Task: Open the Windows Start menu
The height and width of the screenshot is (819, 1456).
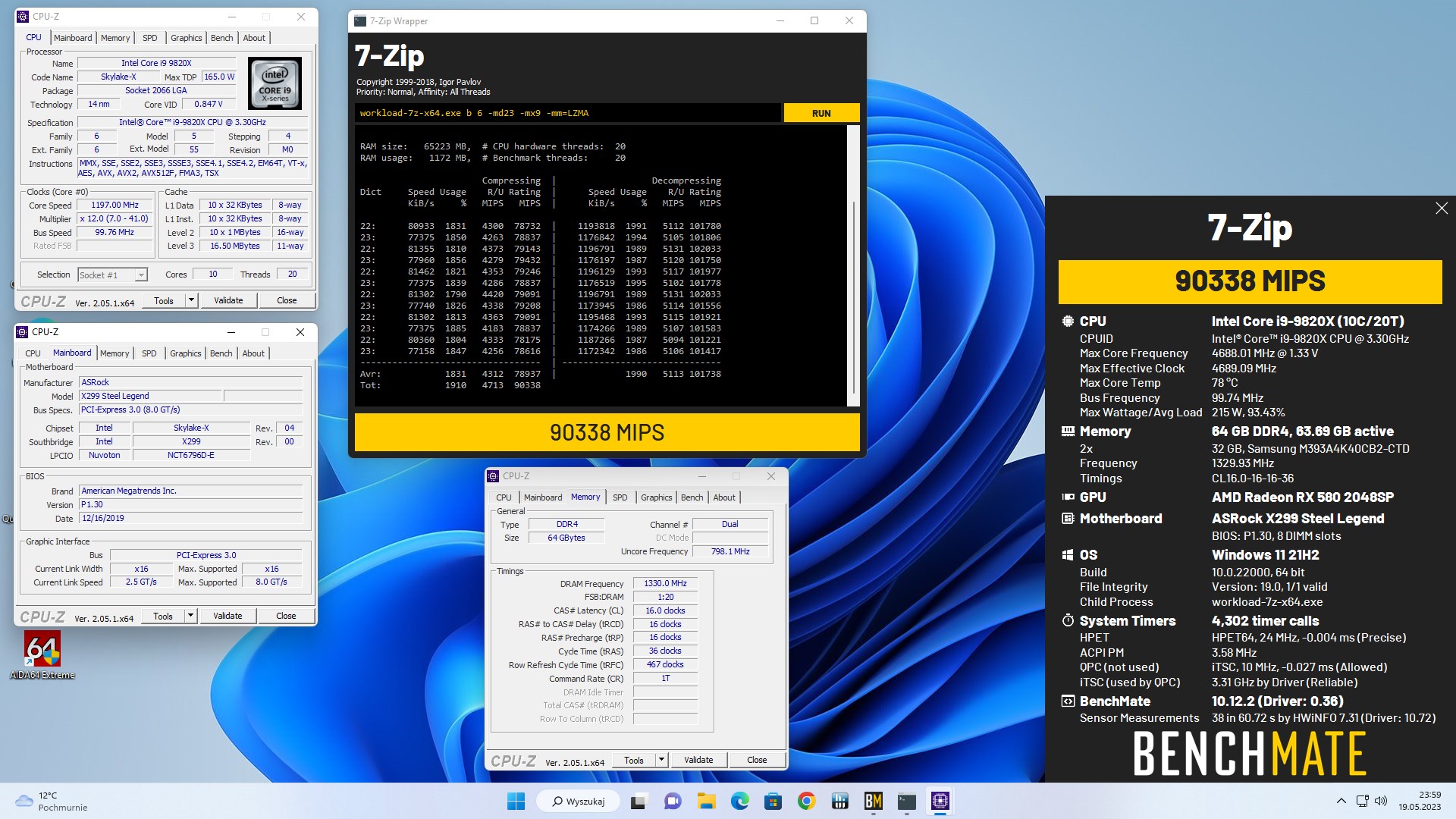Action: click(516, 801)
